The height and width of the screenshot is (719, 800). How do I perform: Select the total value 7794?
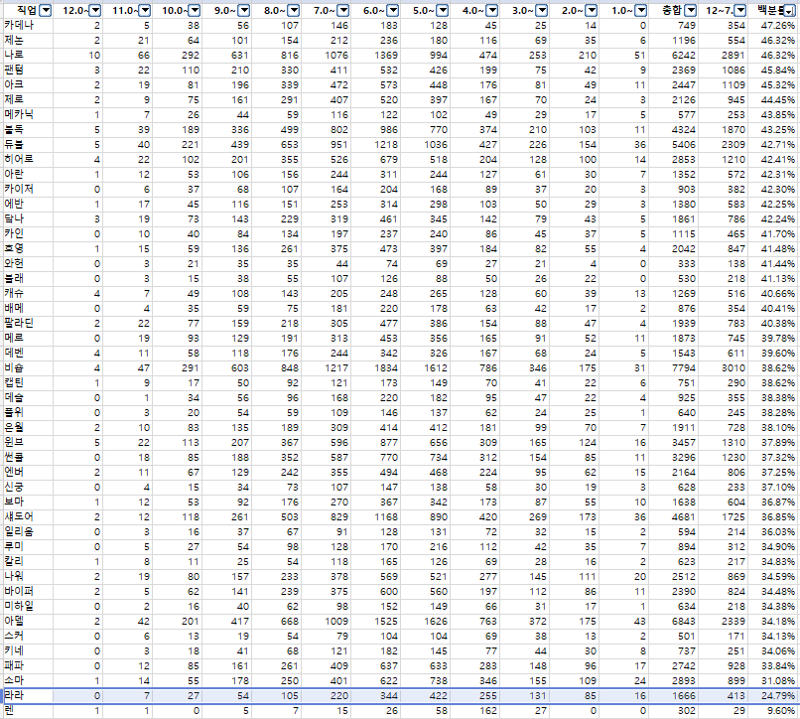coord(674,368)
